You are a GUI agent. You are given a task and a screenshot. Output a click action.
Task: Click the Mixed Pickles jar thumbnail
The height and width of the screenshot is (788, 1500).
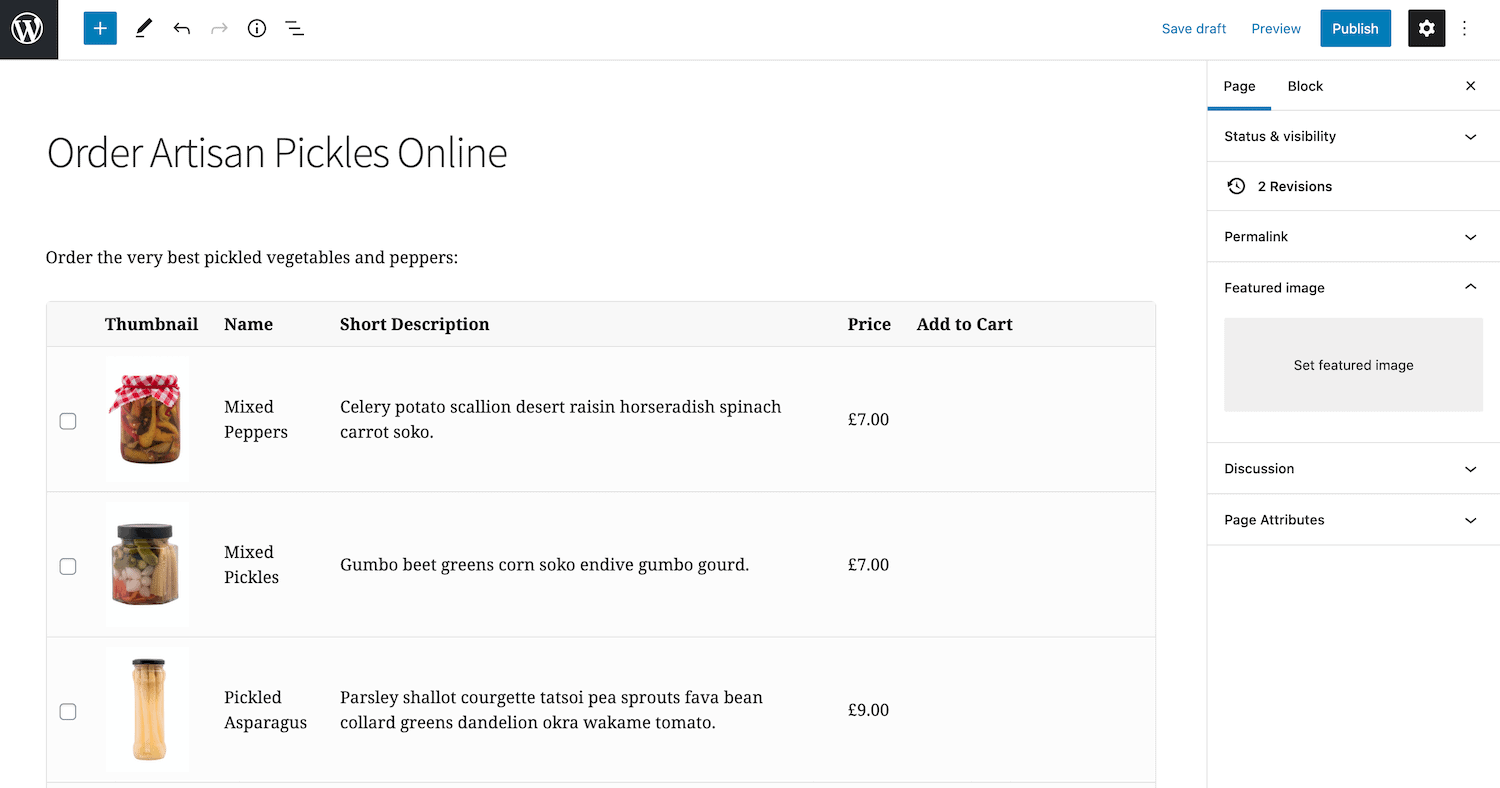pyautogui.click(x=147, y=564)
